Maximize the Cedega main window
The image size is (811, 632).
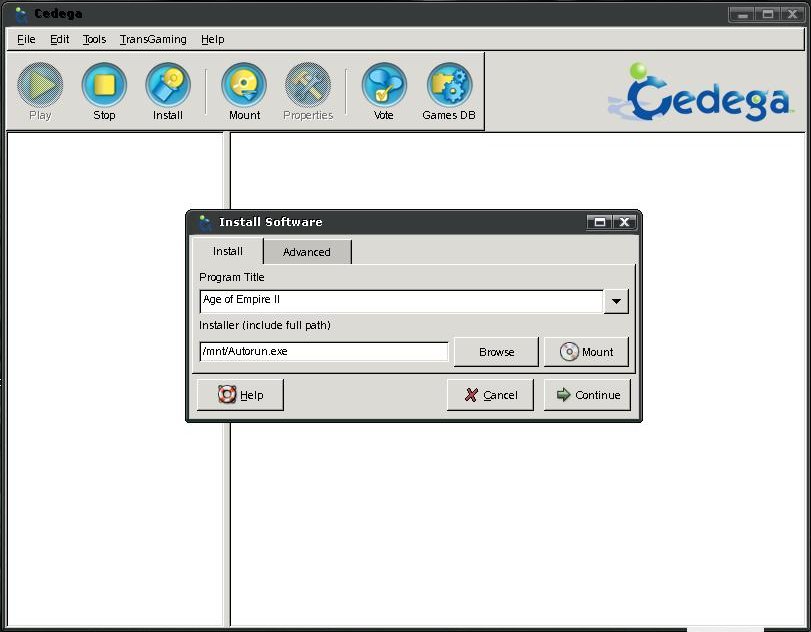coord(768,14)
